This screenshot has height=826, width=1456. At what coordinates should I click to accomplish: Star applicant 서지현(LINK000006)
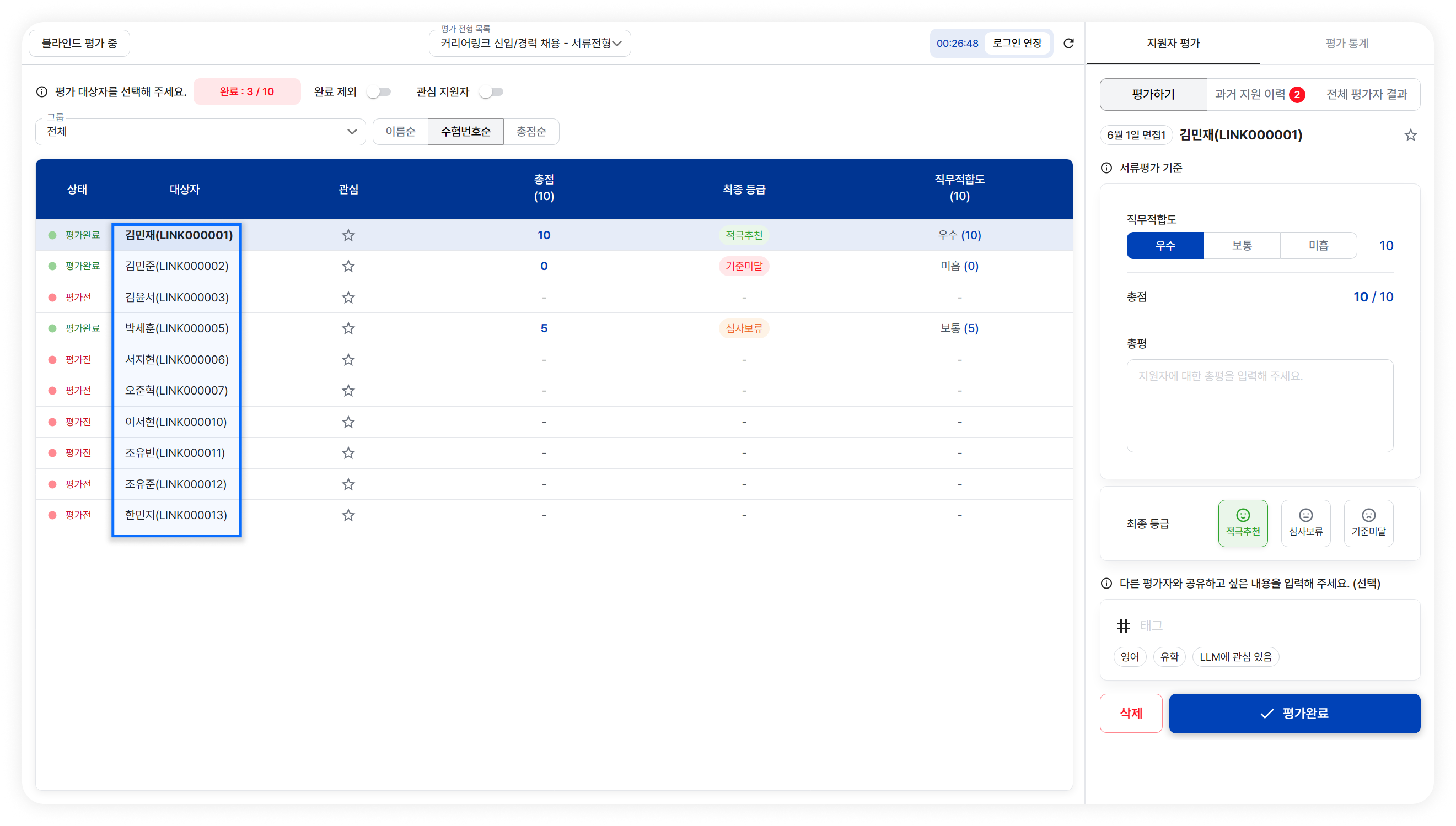coord(348,360)
